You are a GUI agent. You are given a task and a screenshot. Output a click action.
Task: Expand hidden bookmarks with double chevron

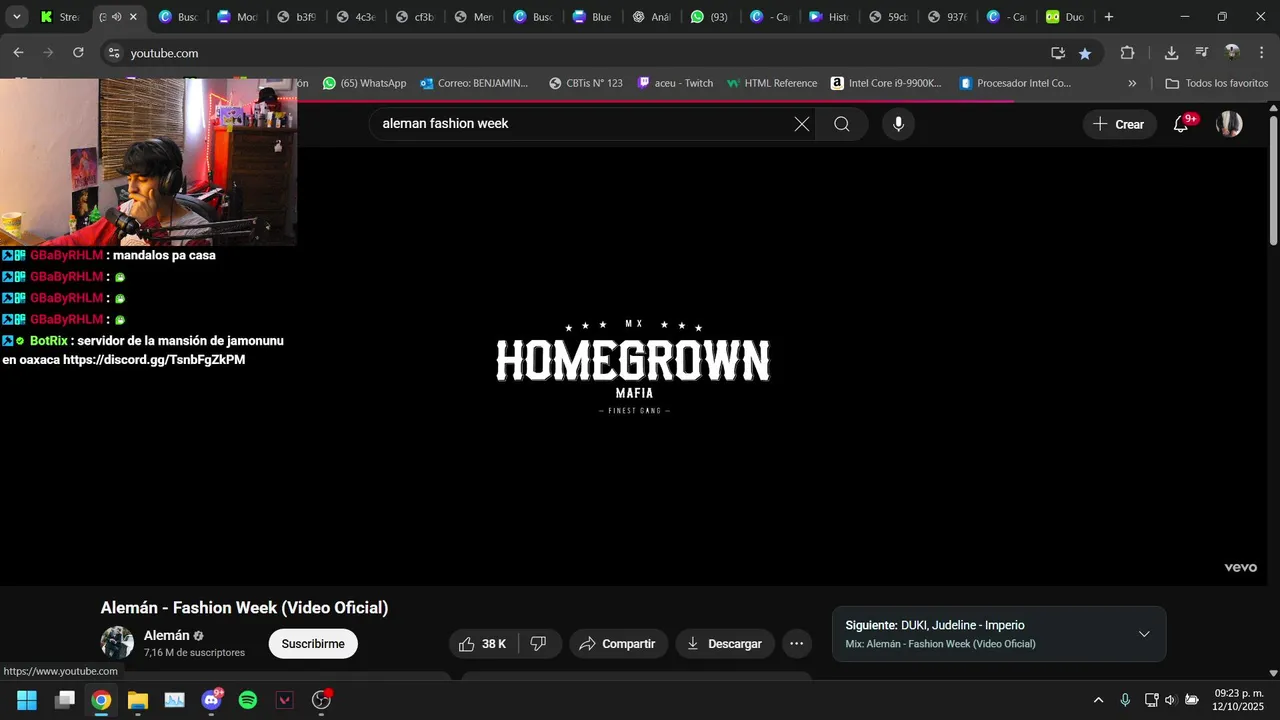click(x=1132, y=83)
